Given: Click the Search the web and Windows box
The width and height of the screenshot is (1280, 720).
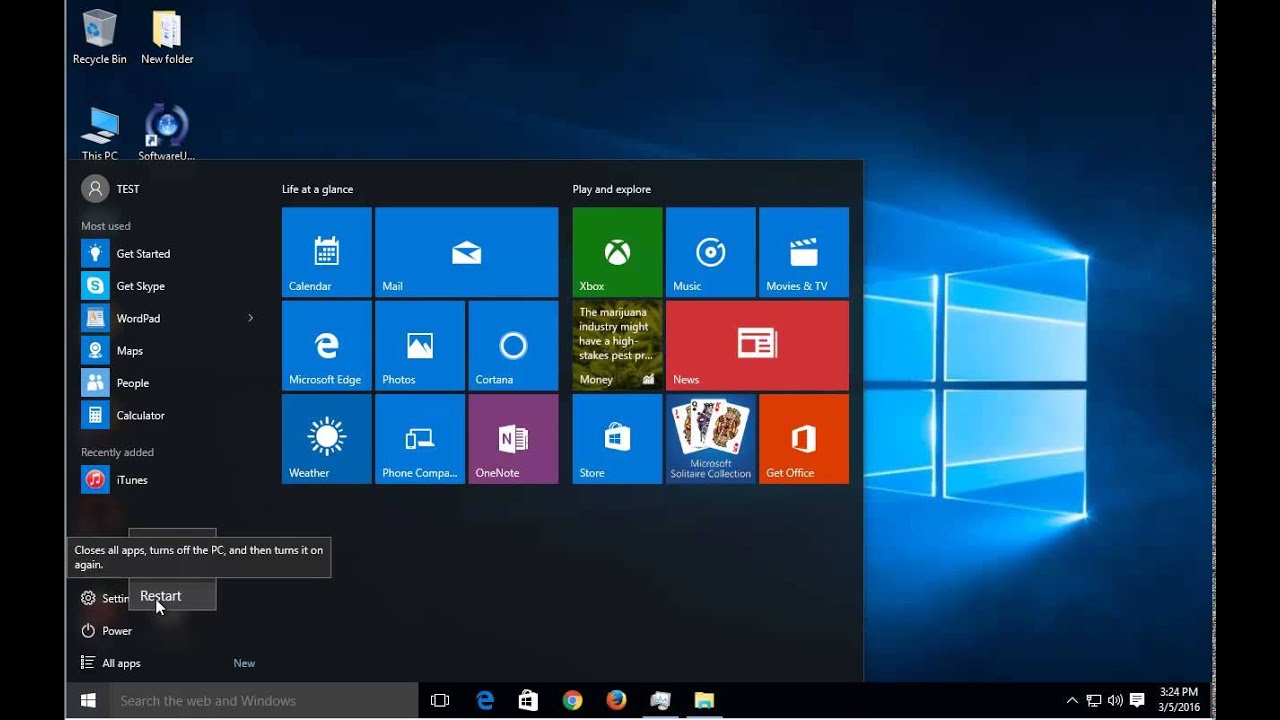Looking at the screenshot, I should (264, 701).
